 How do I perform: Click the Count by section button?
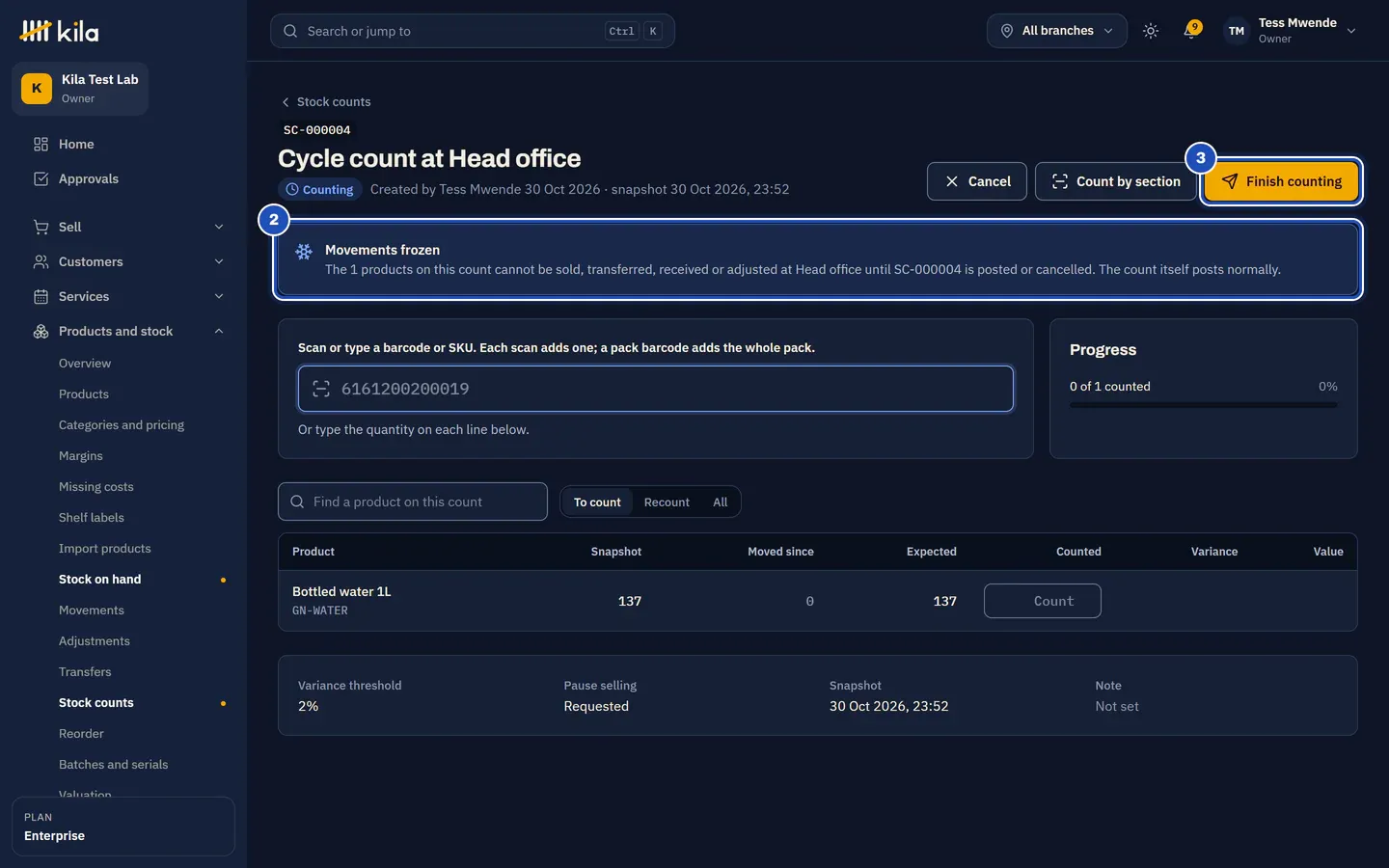pos(1116,181)
